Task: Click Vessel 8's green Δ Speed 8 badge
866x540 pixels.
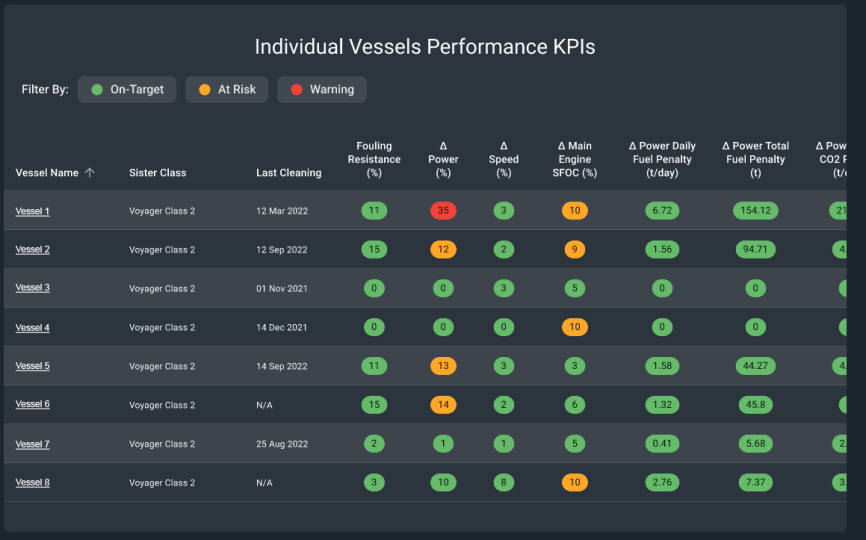Action: (x=504, y=482)
